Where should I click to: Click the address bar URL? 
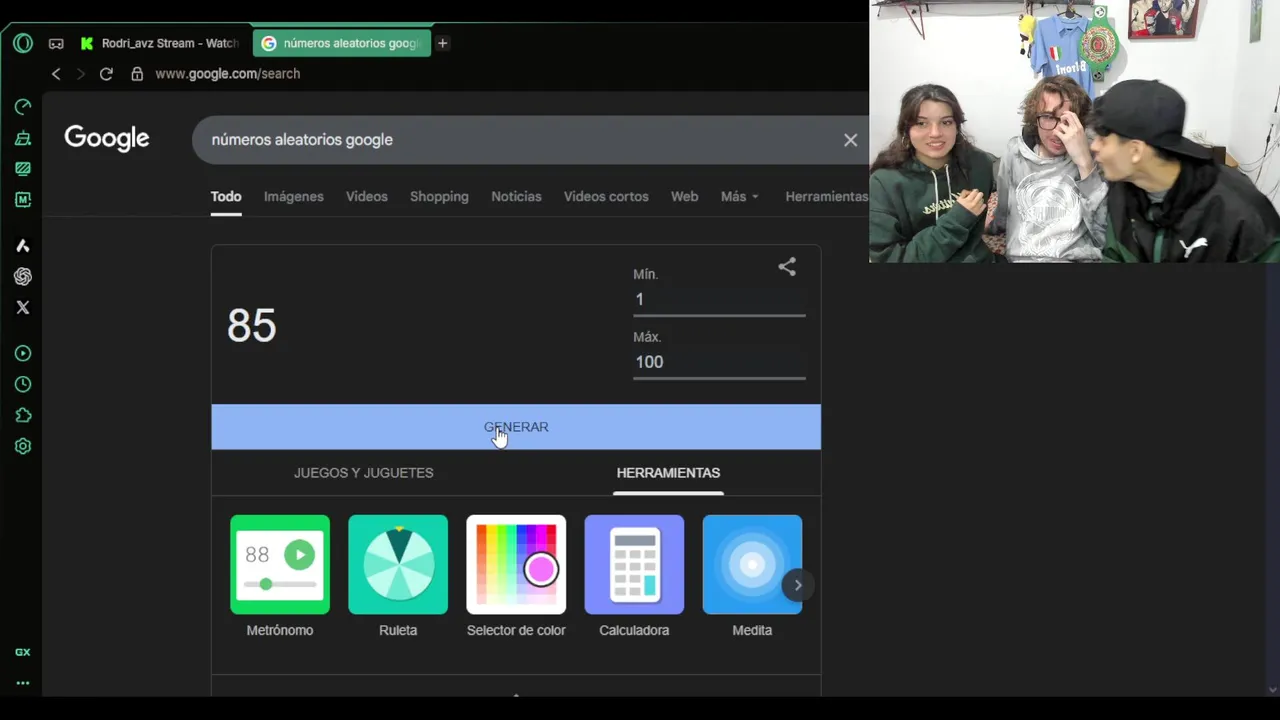[x=228, y=74]
